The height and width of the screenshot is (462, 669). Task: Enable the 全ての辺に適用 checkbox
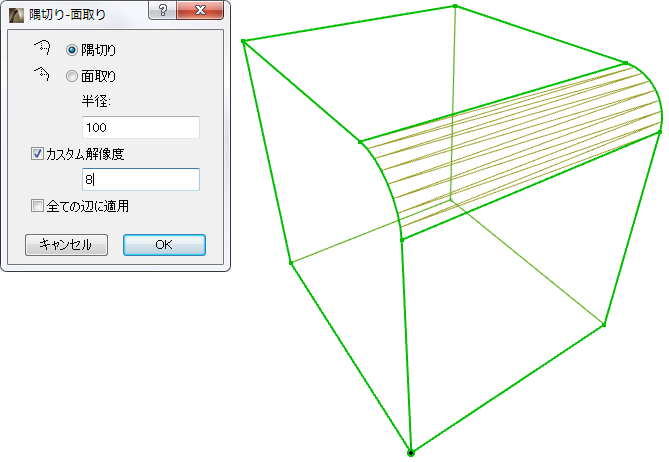(37, 206)
